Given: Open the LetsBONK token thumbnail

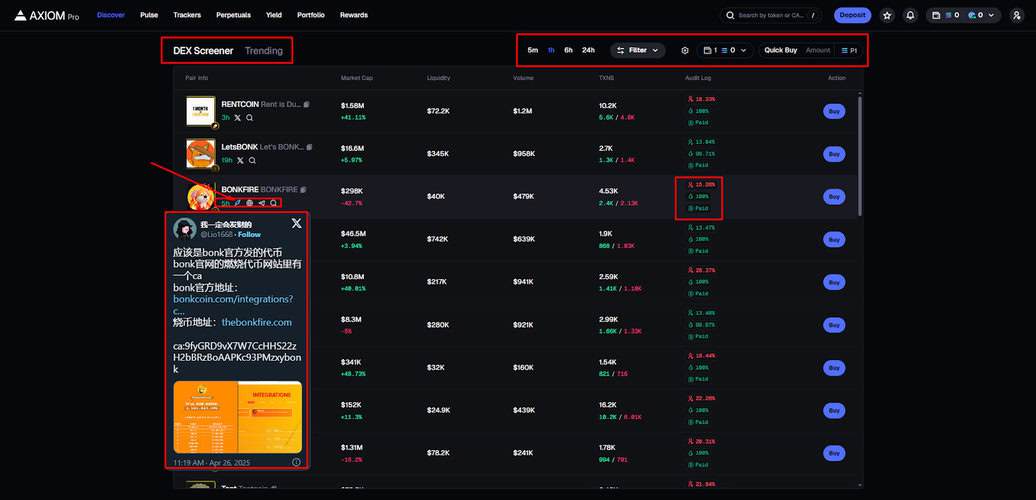Looking at the screenshot, I should 201,154.
